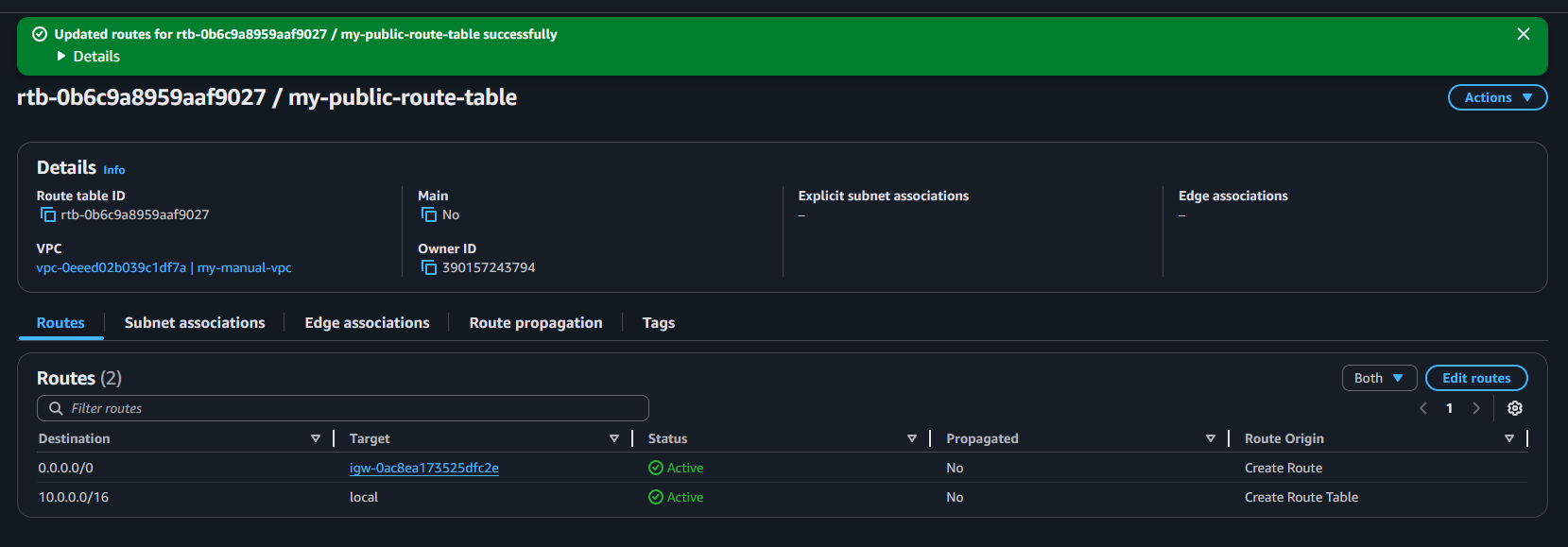This screenshot has height=547, width=1568.
Task: Click the Filter routes search field
Action: tap(350, 408)
